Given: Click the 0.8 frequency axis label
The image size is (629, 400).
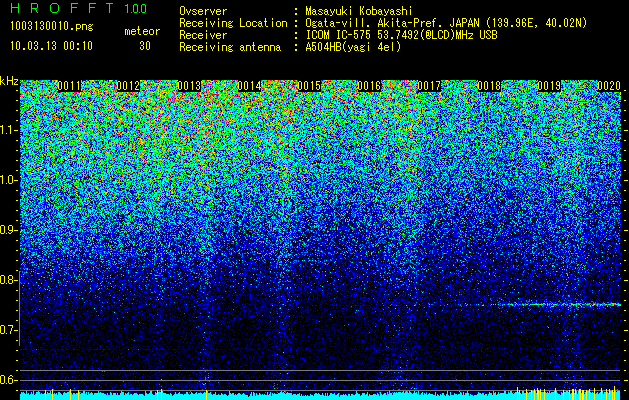Looking at the screenshot, I should click(9, 280).
